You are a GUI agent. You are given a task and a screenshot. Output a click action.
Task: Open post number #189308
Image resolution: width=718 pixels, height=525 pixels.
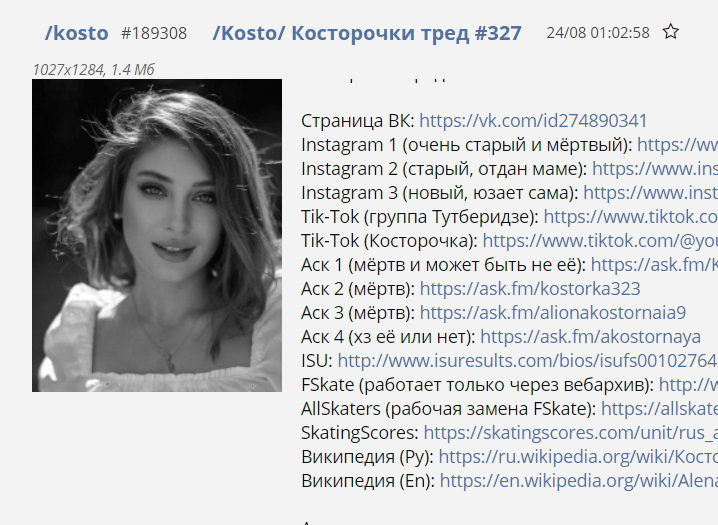click(x=154, y=33)
